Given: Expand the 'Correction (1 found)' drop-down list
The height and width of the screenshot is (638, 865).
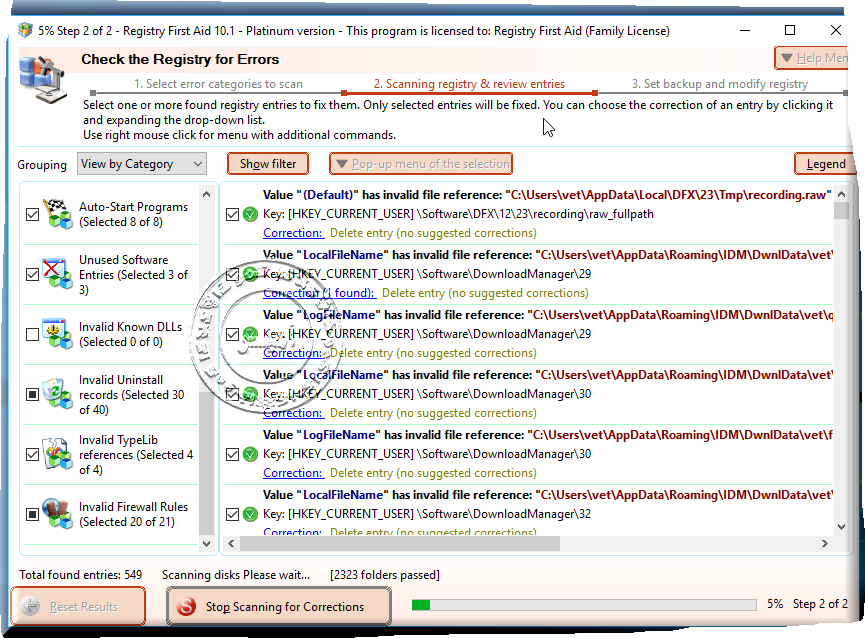Looking at the screenshot, I should point(319,293).
